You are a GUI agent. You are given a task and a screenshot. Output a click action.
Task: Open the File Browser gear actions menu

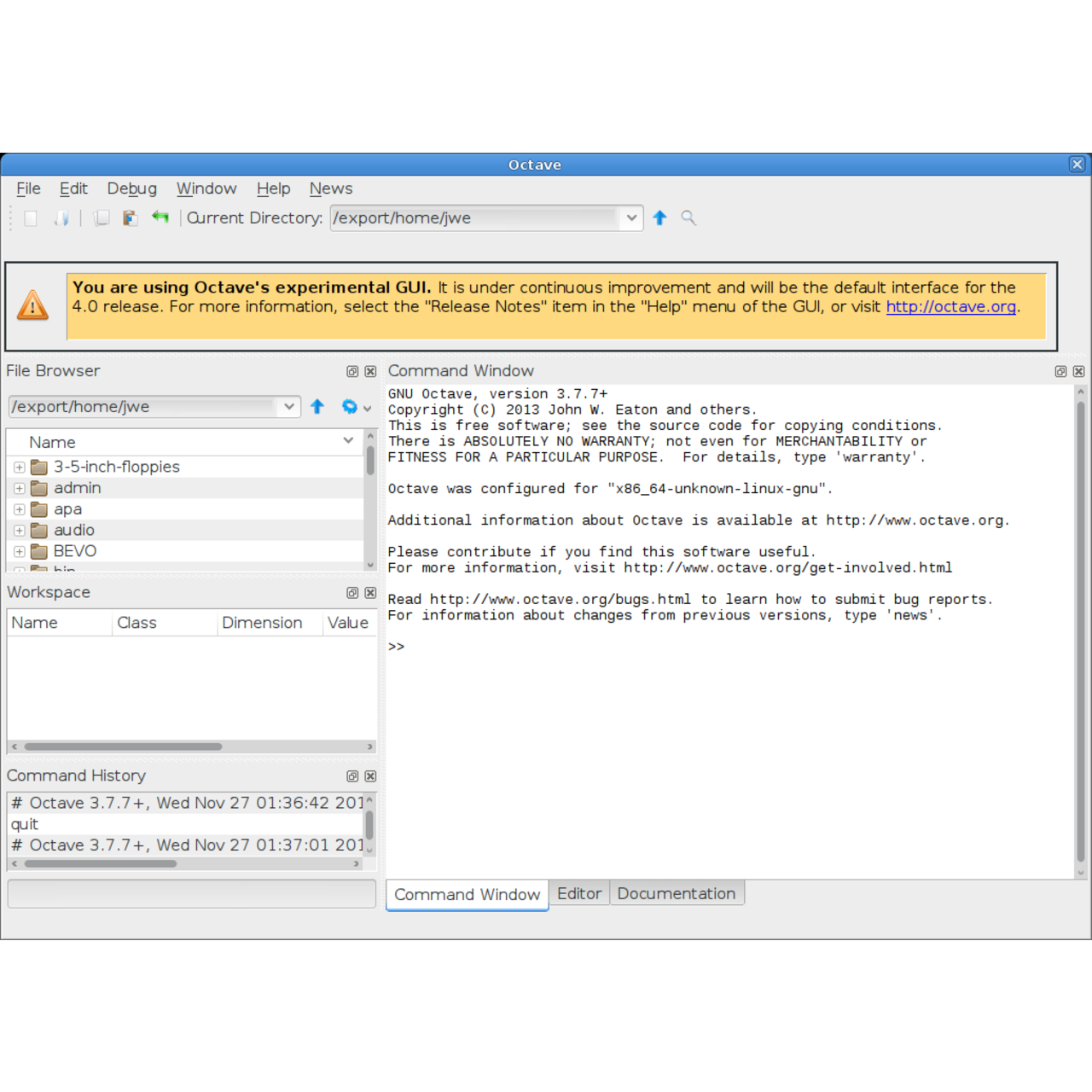[355, 407]
